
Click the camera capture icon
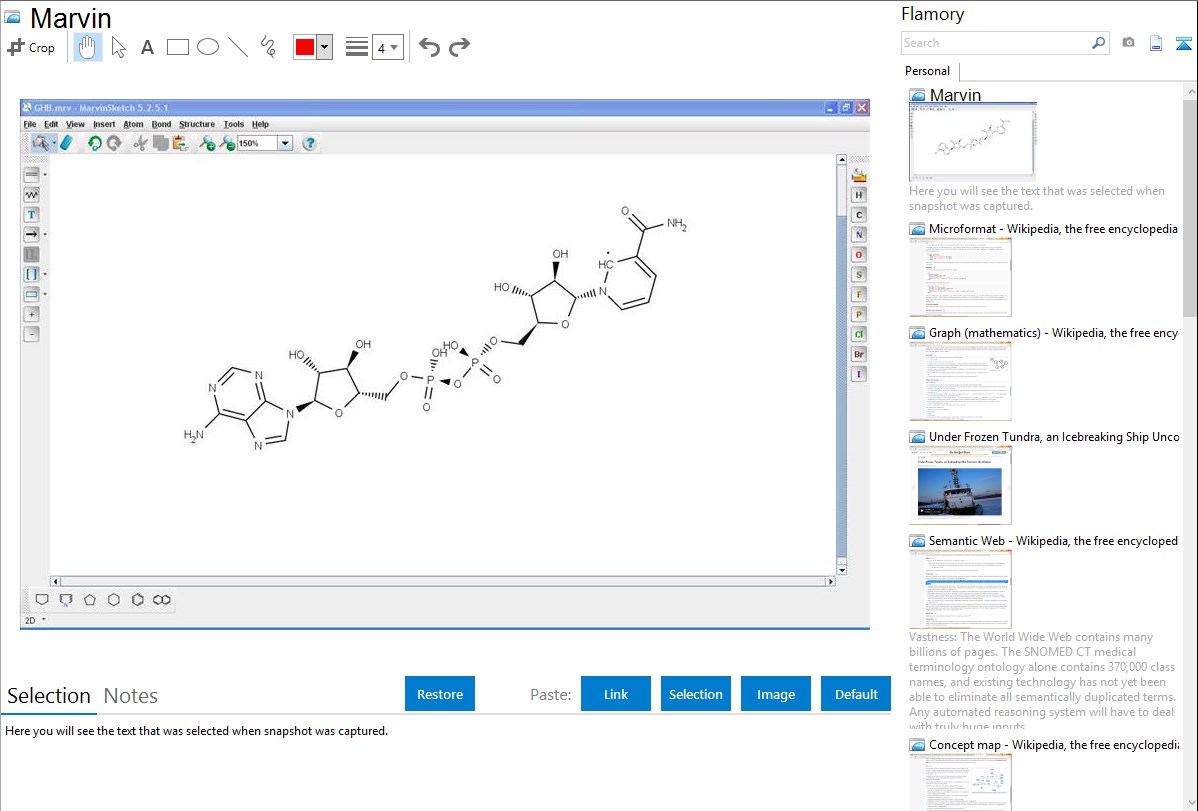pos(1128,43)
